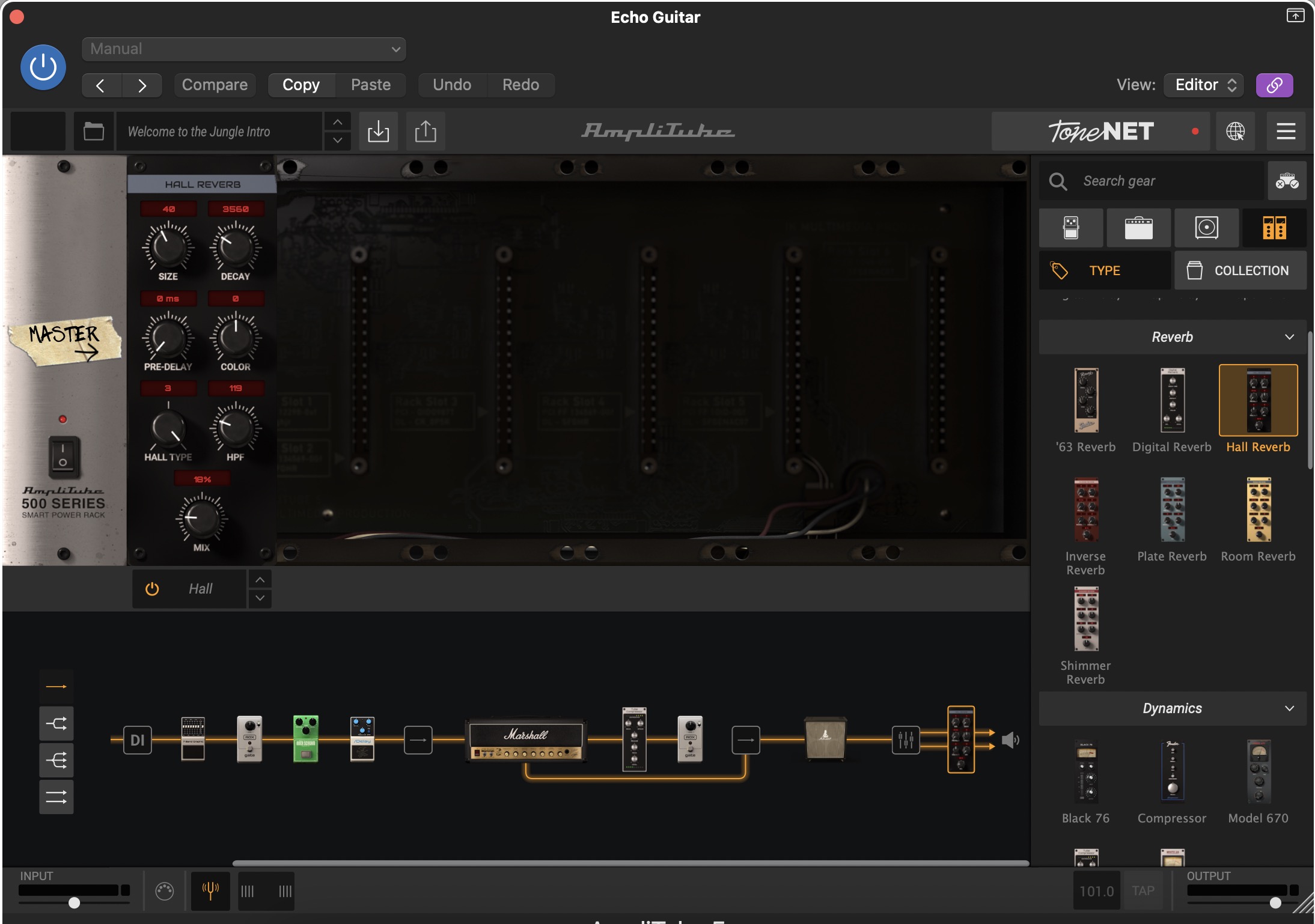Adjust the INPUT level slider

(x=75, y=902)
